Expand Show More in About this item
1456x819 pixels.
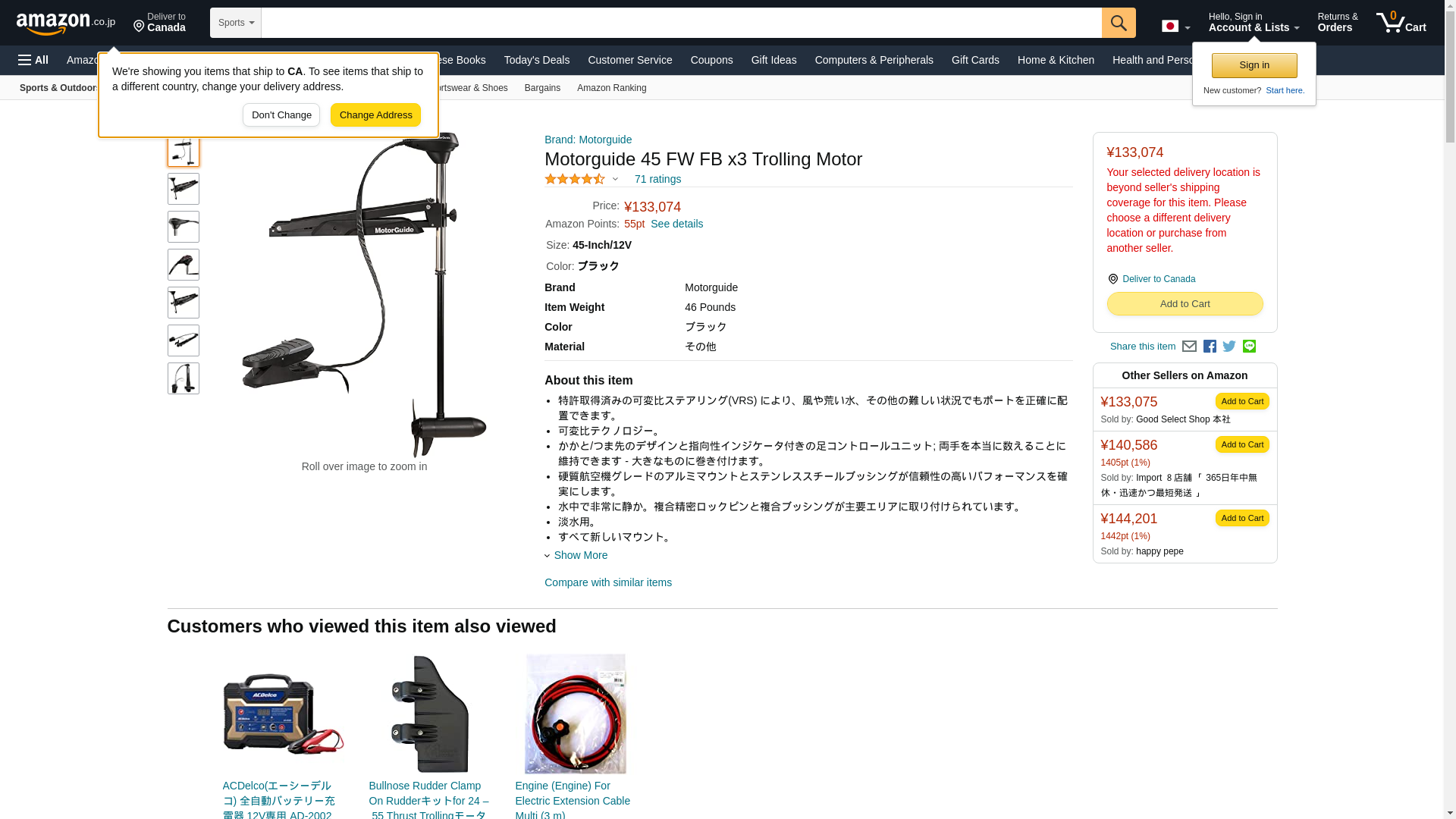[576, 555]
